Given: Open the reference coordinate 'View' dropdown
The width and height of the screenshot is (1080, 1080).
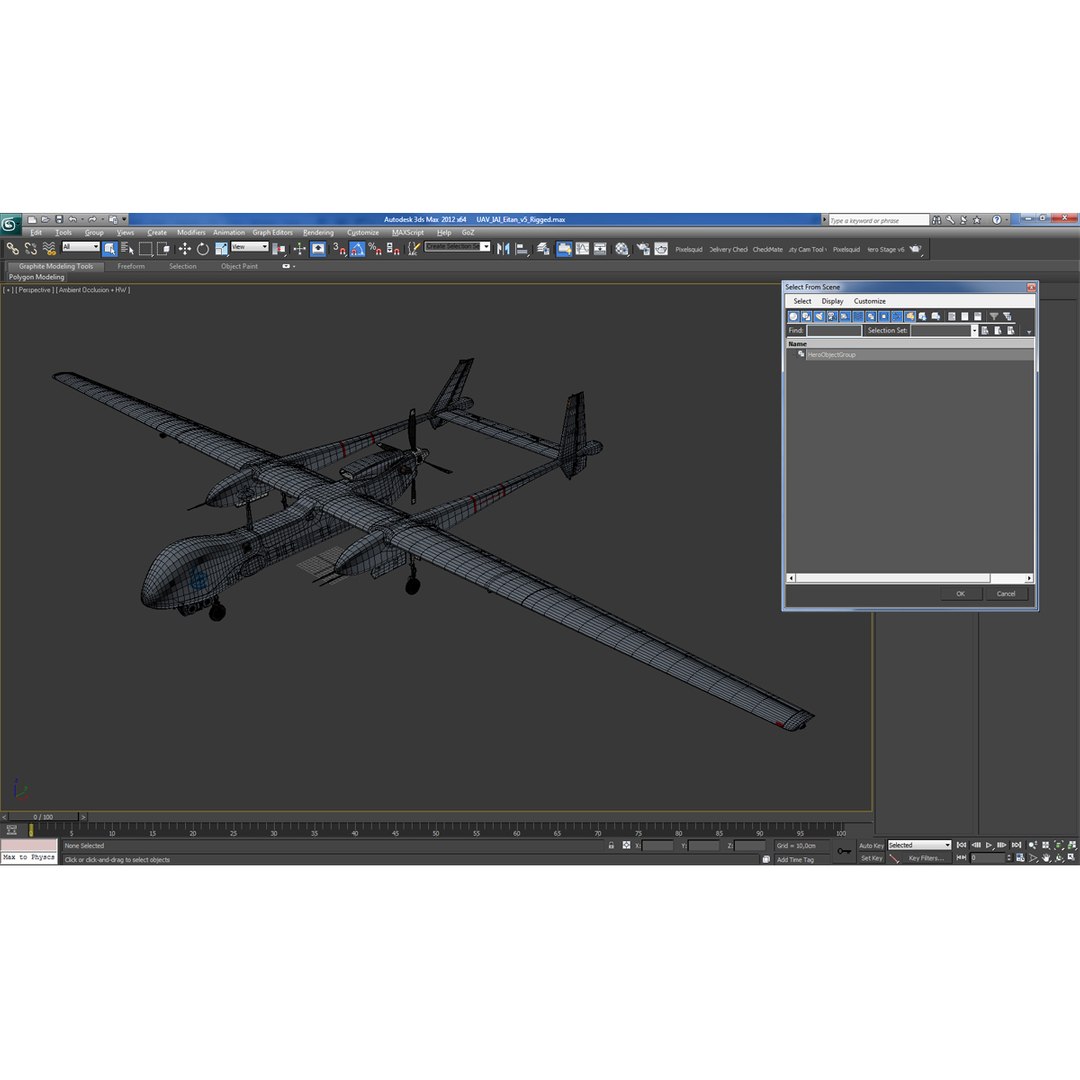Looking at the screenshot, I should coord(249,247).
